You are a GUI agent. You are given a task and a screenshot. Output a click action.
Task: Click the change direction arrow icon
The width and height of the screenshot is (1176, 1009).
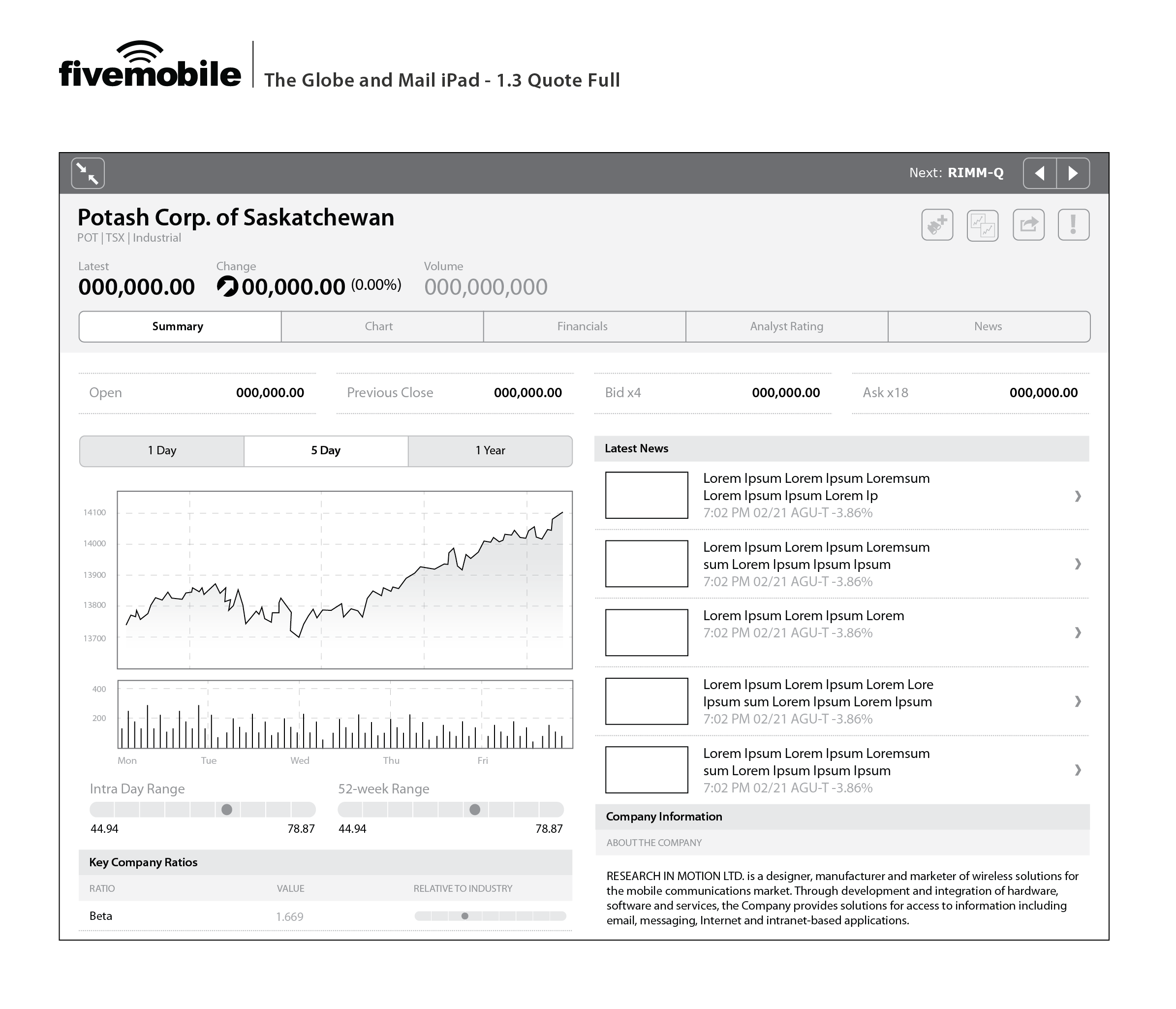click(228, 286)
